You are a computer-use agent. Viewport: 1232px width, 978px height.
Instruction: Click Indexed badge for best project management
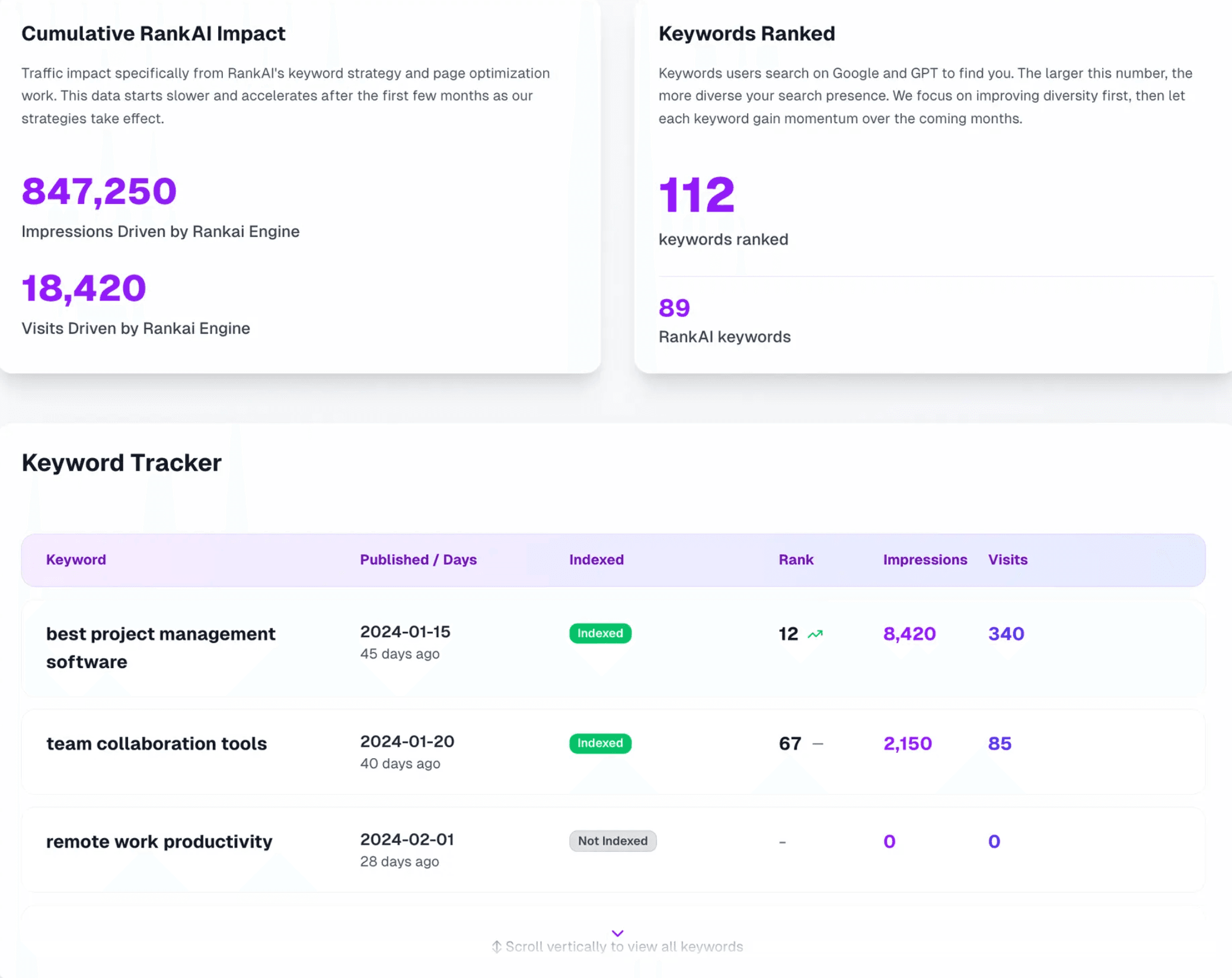600,633
